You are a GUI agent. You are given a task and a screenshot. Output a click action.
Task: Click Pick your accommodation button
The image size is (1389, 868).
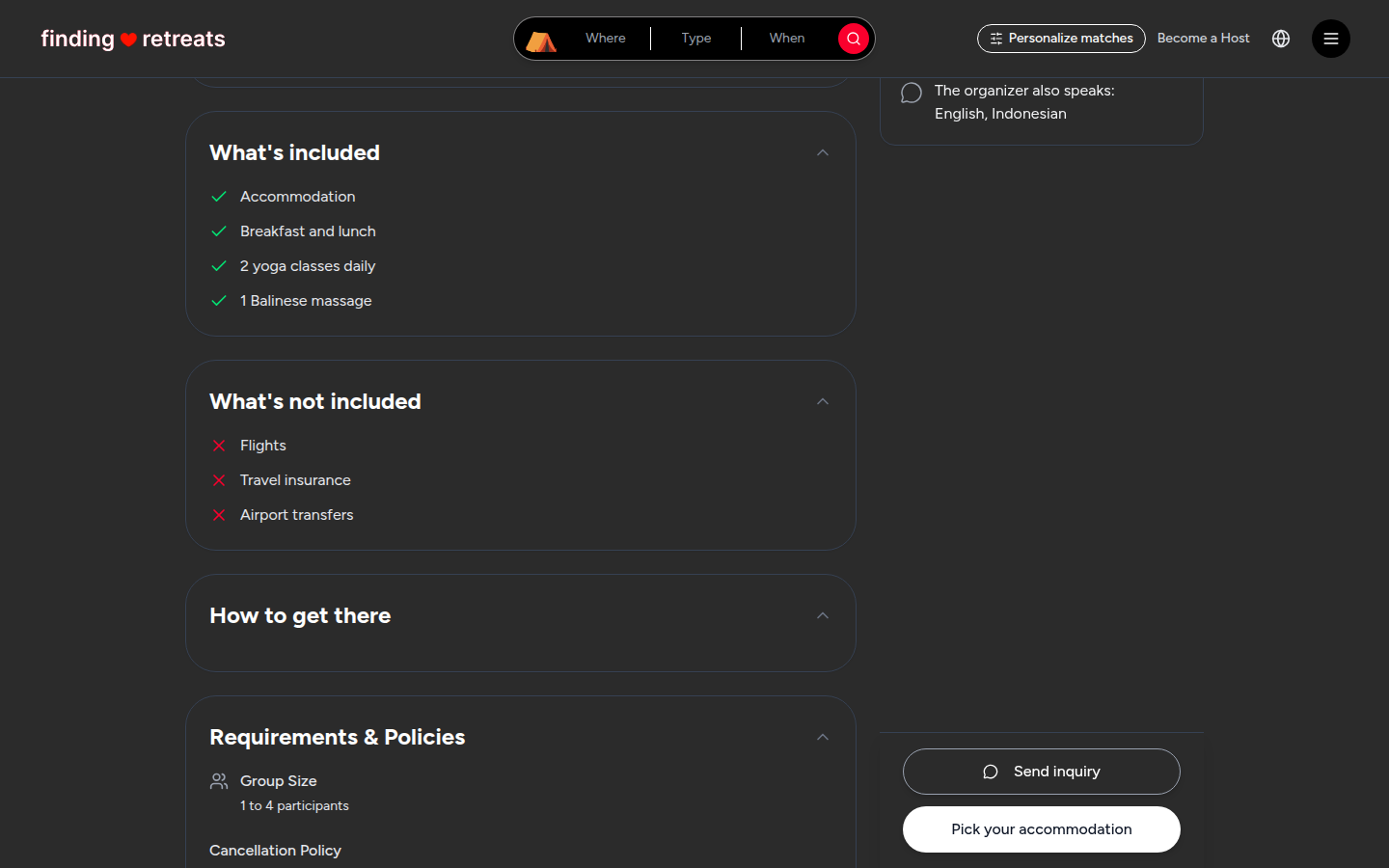(x=1042, y=829)
